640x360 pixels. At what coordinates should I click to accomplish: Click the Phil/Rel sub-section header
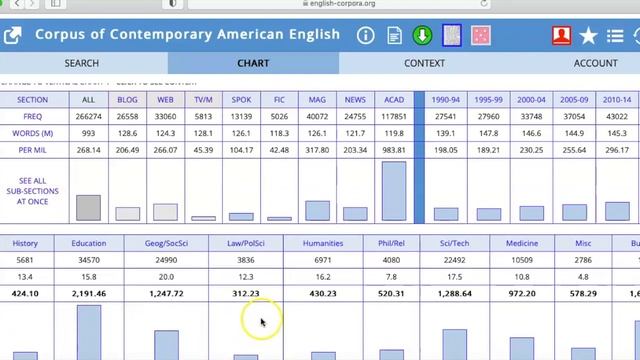tap(391, 243)
